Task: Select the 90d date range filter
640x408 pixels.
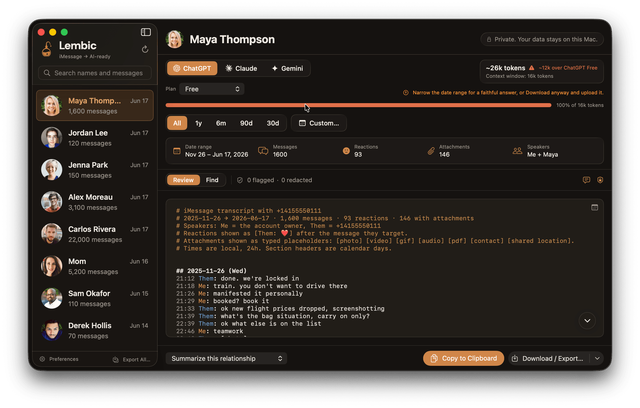Action: pos(246,123)
